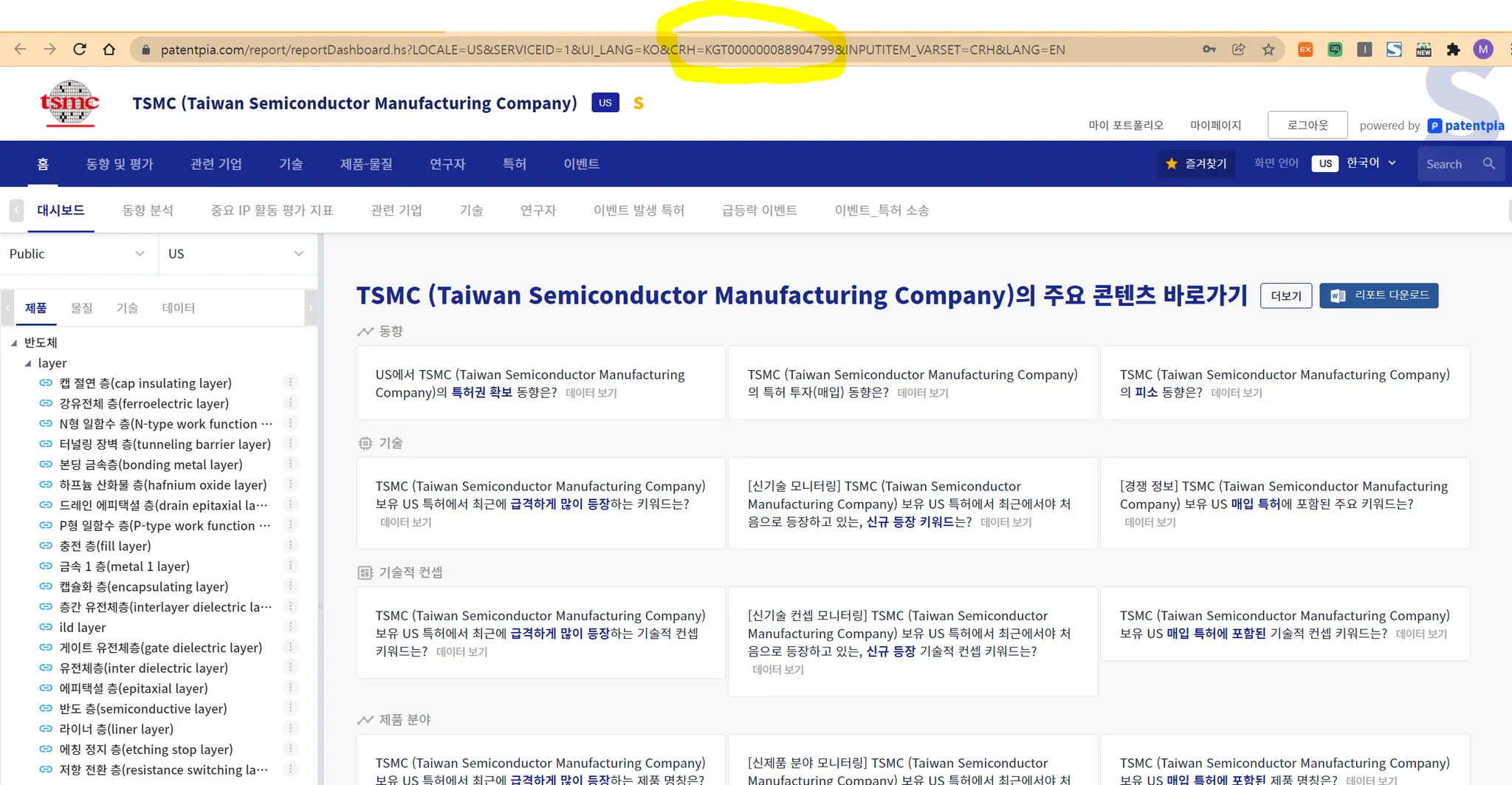Switch to 중요 IP 활동 평가 지표 tab
1512x785 pixels.
click(x=272, y=210)
